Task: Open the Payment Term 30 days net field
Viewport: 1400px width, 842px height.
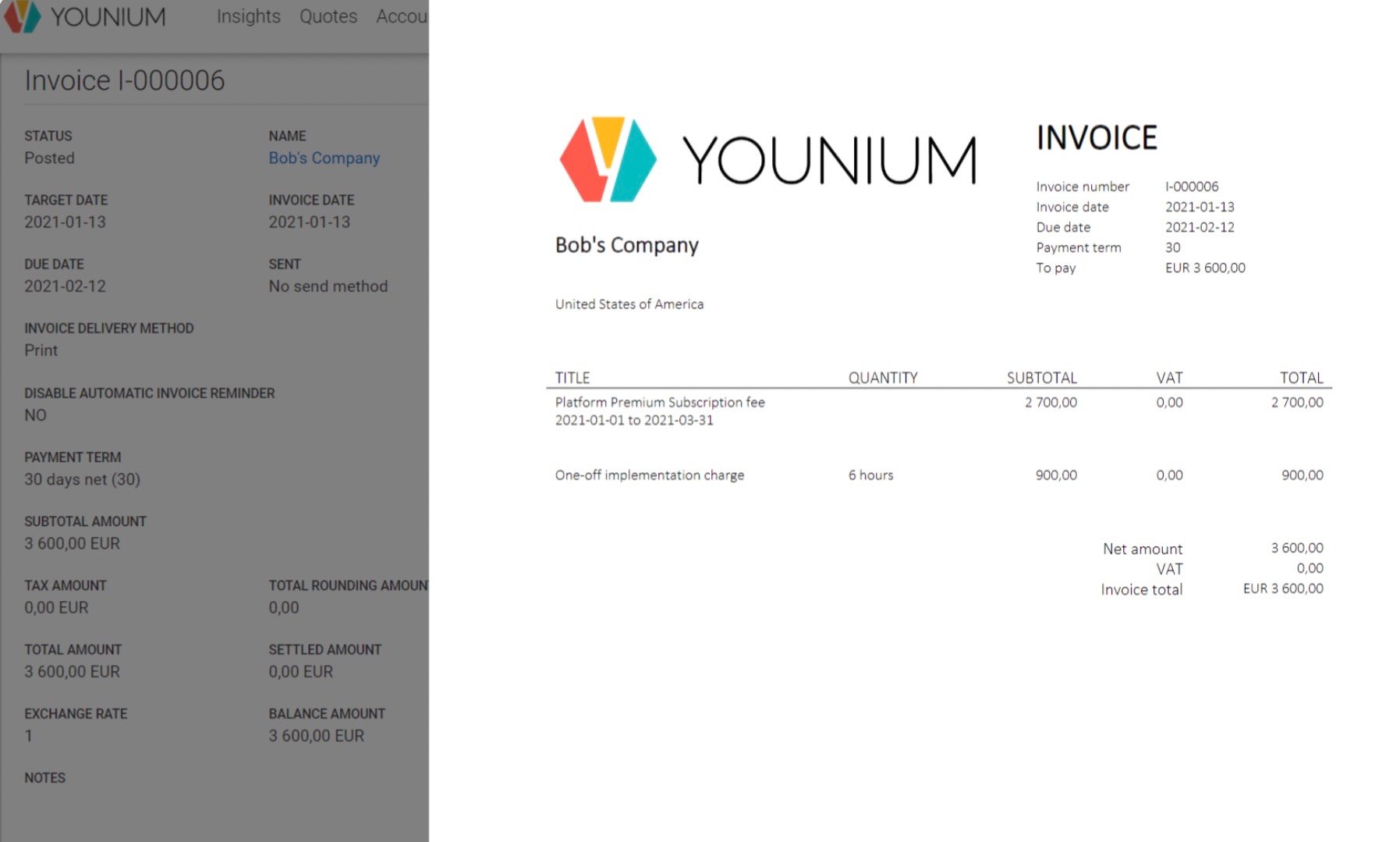Action: [81, 479]
